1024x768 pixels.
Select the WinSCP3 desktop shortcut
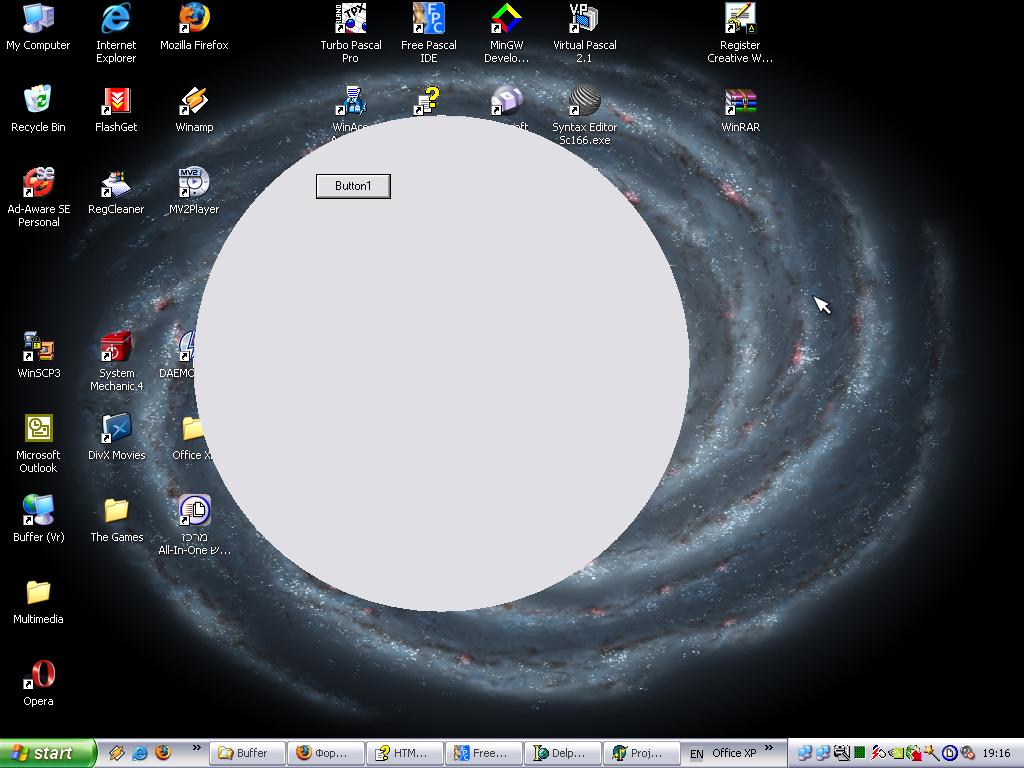coord(38,348)
